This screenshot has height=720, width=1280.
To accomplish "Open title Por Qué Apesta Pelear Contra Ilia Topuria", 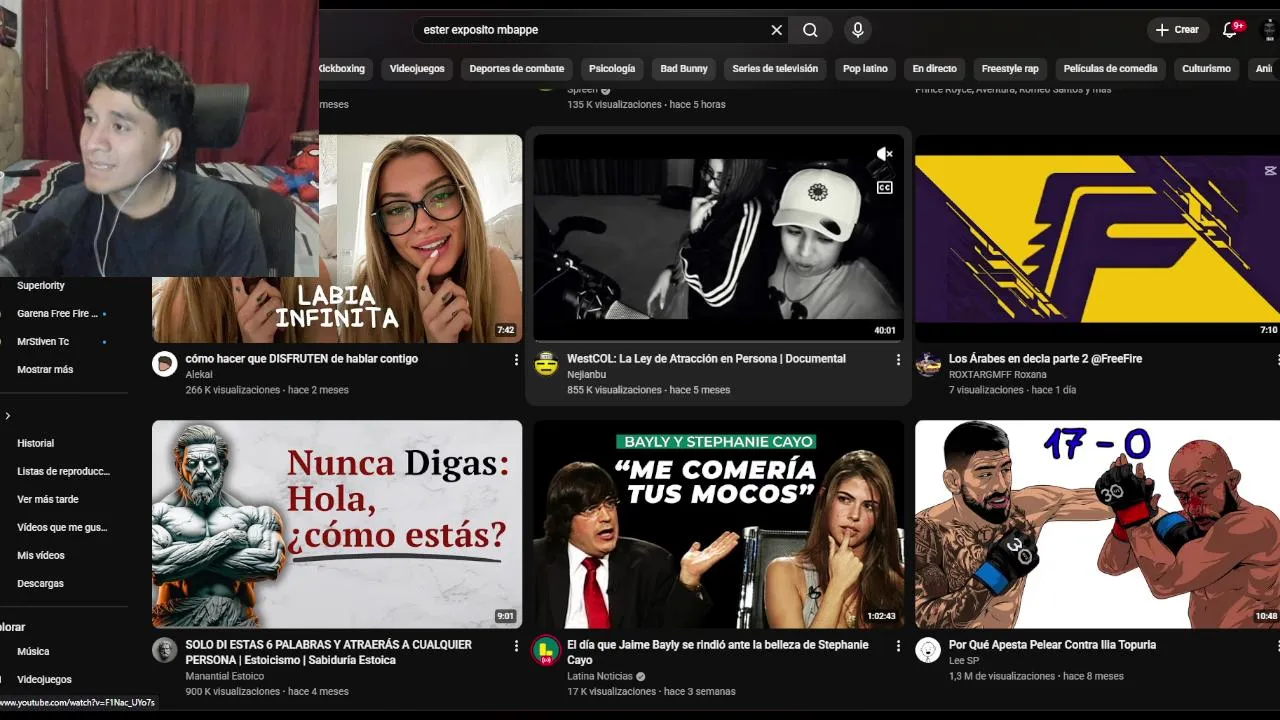I will pos(1052,645).
